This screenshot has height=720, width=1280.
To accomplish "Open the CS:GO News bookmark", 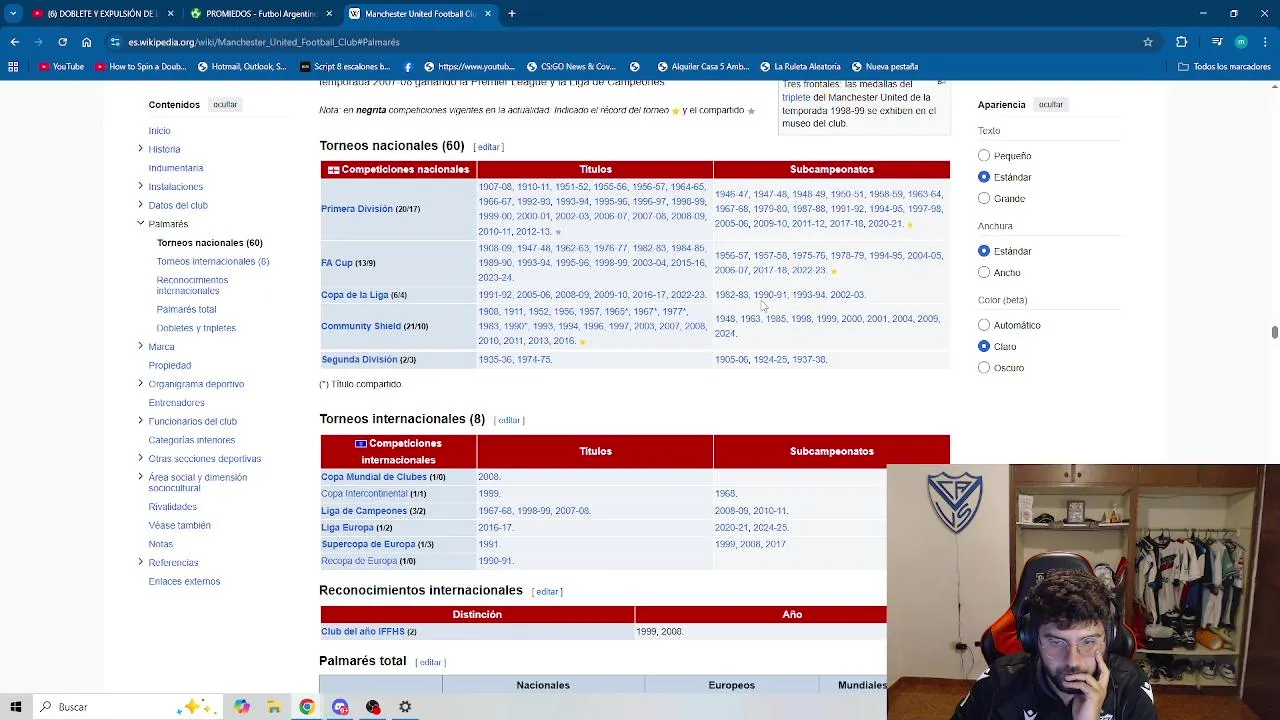I will point(571,67).
